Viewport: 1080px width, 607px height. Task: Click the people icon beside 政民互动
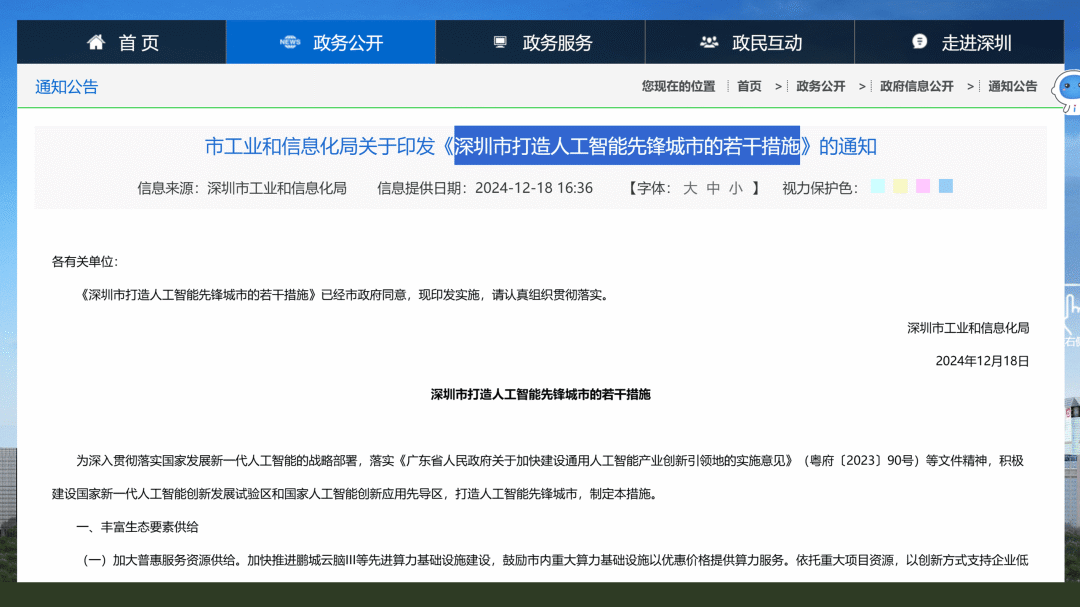click(709, 42)
